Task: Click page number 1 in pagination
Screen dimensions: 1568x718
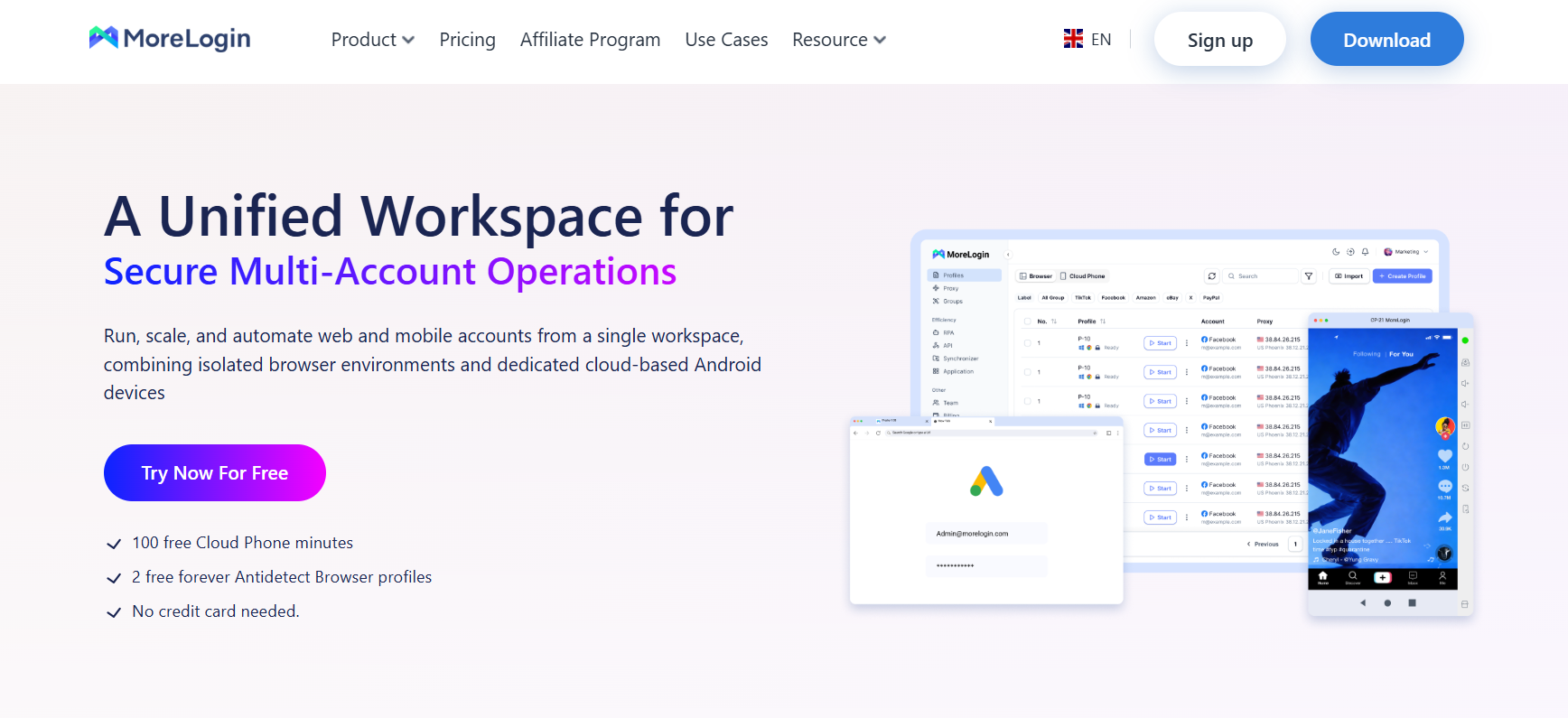Action: [x=1294, y=544]
